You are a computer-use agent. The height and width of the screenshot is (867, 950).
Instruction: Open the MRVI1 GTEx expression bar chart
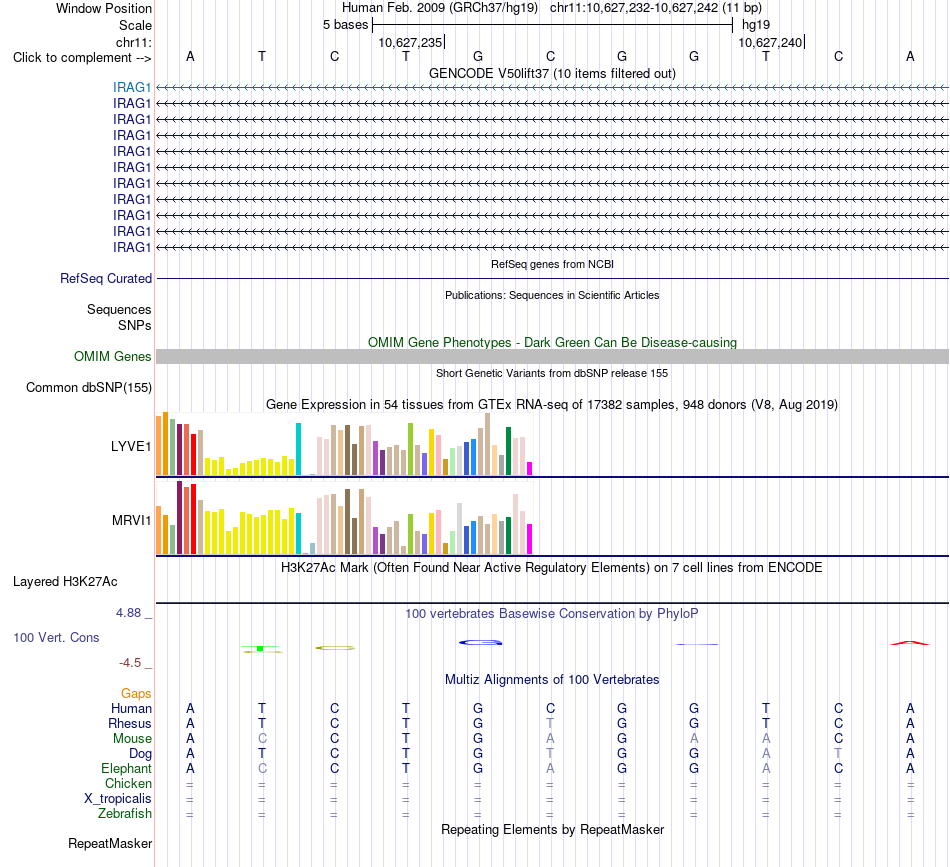(344, 517)
